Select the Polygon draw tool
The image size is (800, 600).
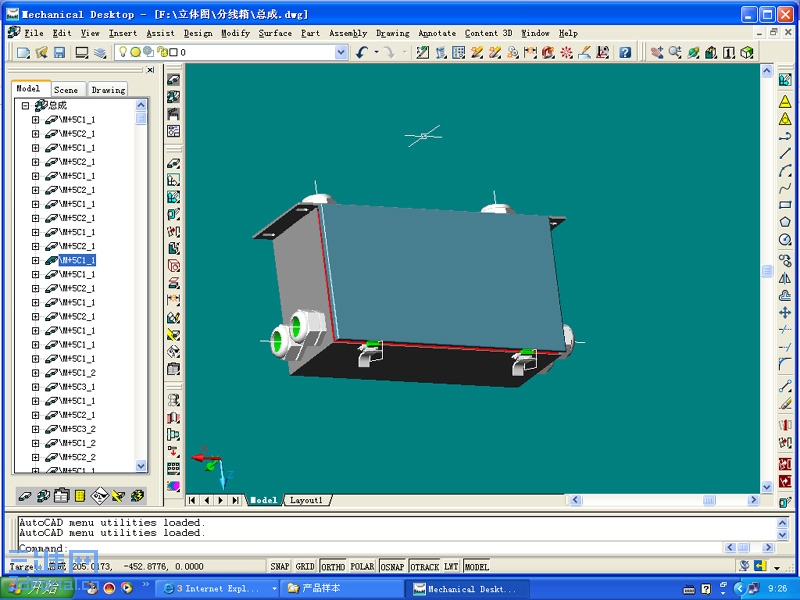point(785,222)
